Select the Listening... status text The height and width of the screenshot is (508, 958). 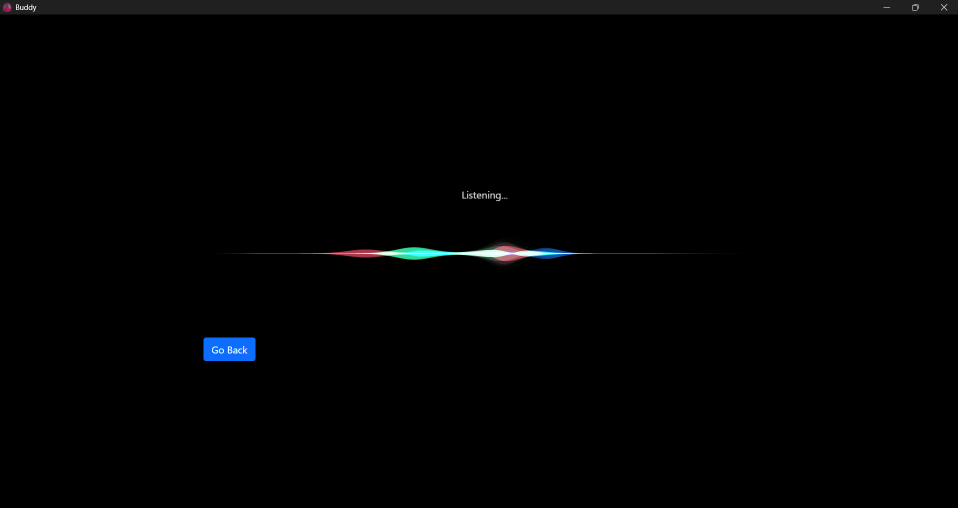(484, 195)
